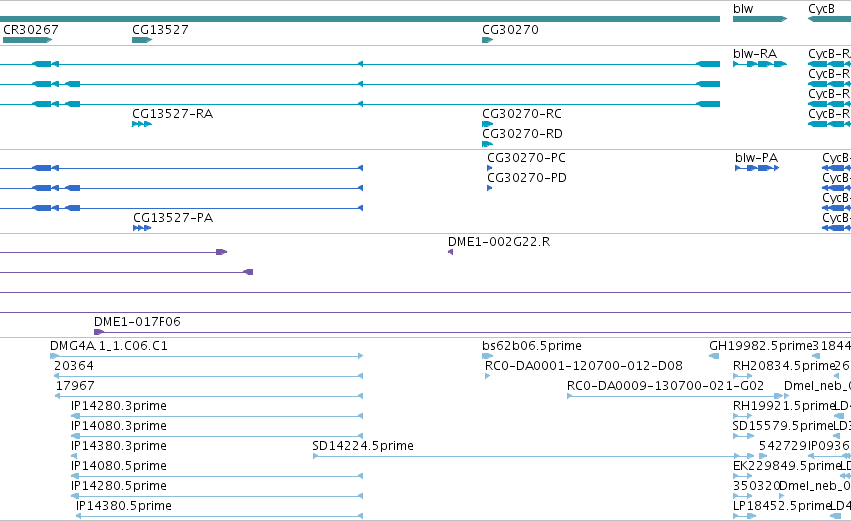Open the CG30270-RD transcript label

(x=522, y=134)
